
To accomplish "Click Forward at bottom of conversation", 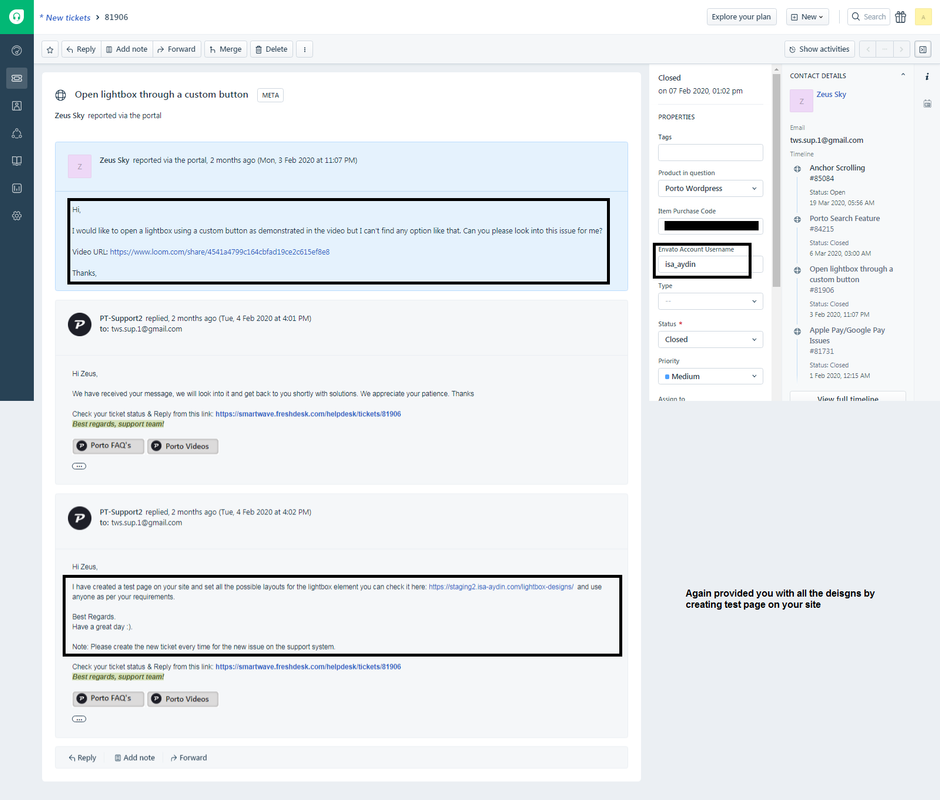I will [x=188, y=758].
